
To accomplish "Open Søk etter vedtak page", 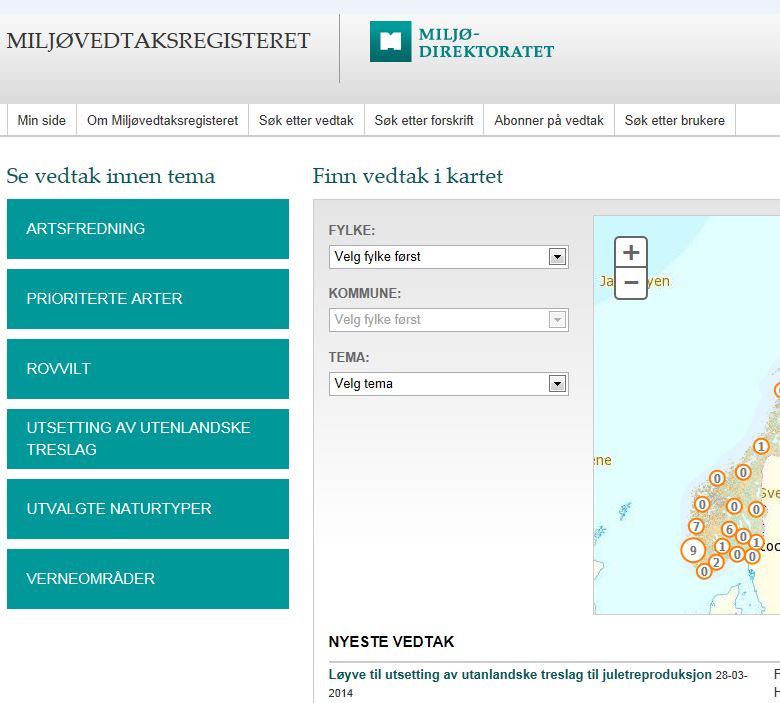I will [x=306, y=120].
